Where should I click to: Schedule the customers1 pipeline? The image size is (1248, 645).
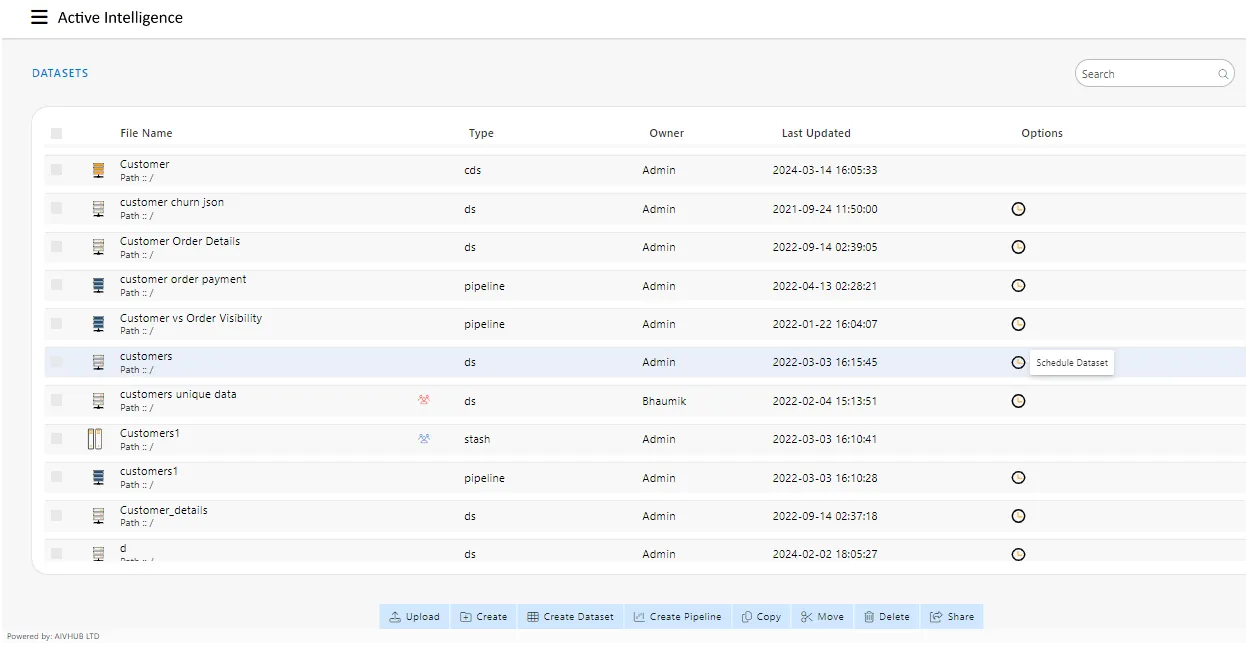1019,478
